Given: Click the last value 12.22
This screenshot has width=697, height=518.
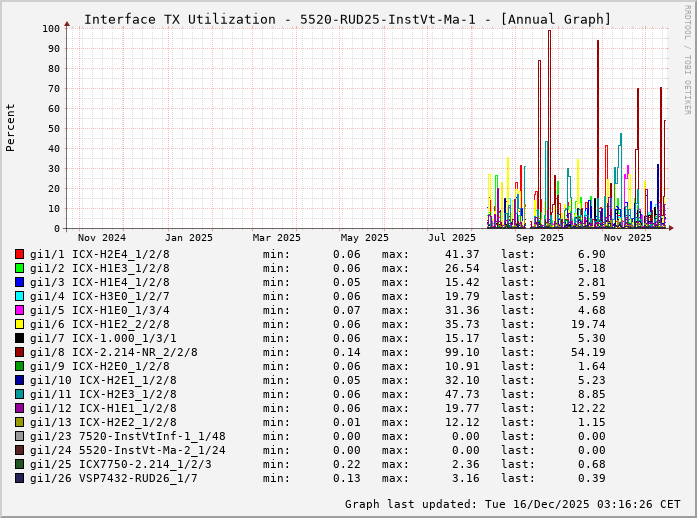Looking at the screenshot, I should point(588,408).
